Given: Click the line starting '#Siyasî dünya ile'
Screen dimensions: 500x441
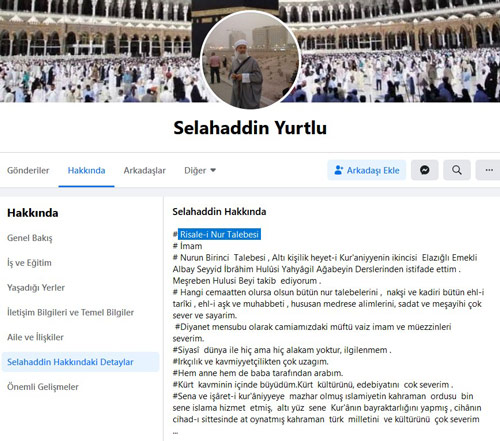Looking at the screenshot, I should coord(282,350).
